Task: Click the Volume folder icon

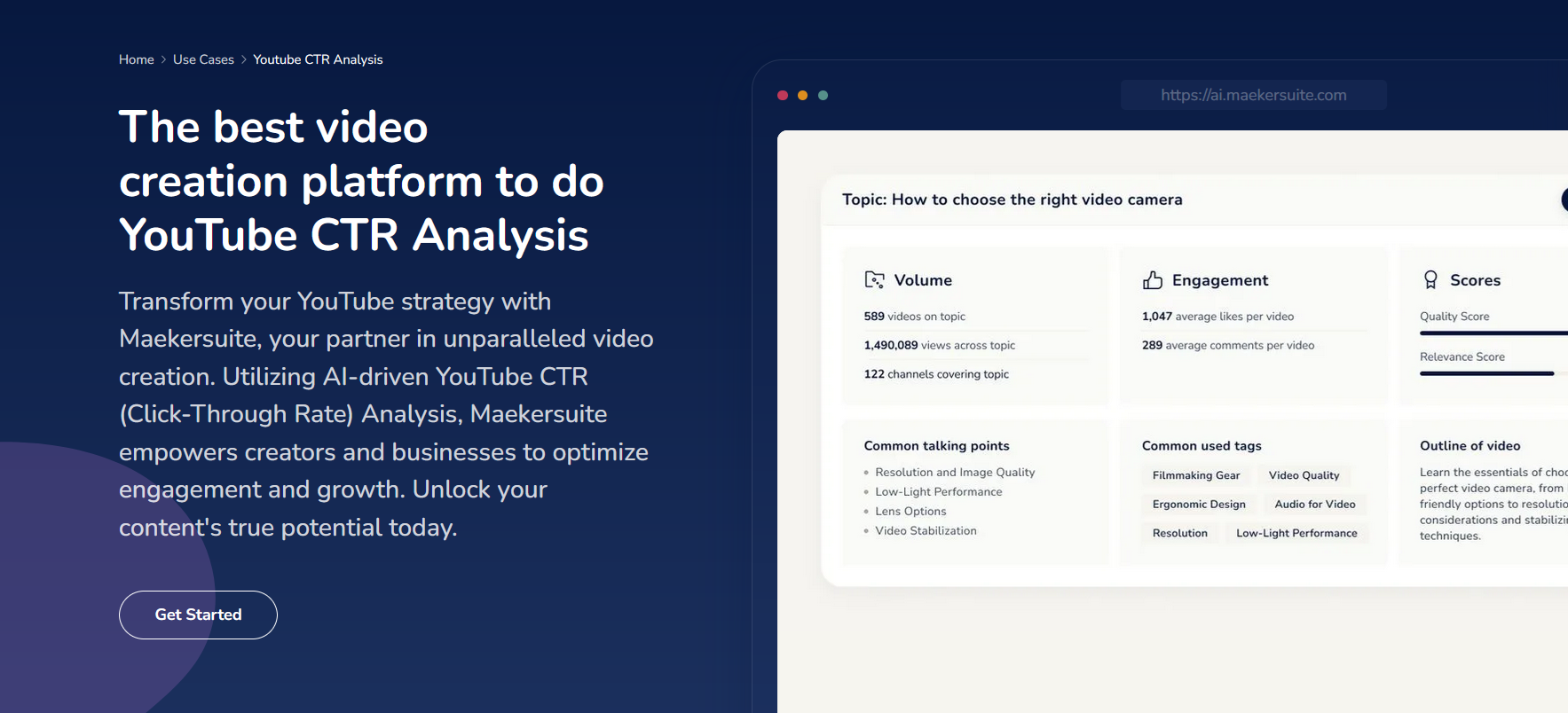Action: coord(874,280)
